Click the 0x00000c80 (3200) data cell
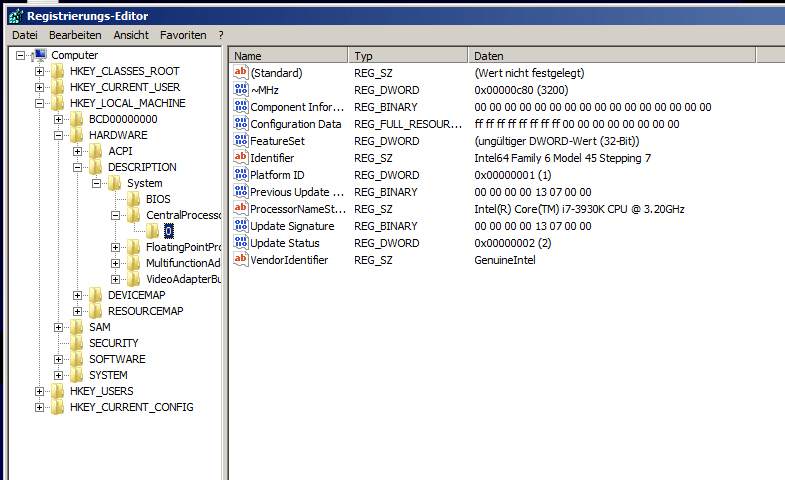 (521, 90)
